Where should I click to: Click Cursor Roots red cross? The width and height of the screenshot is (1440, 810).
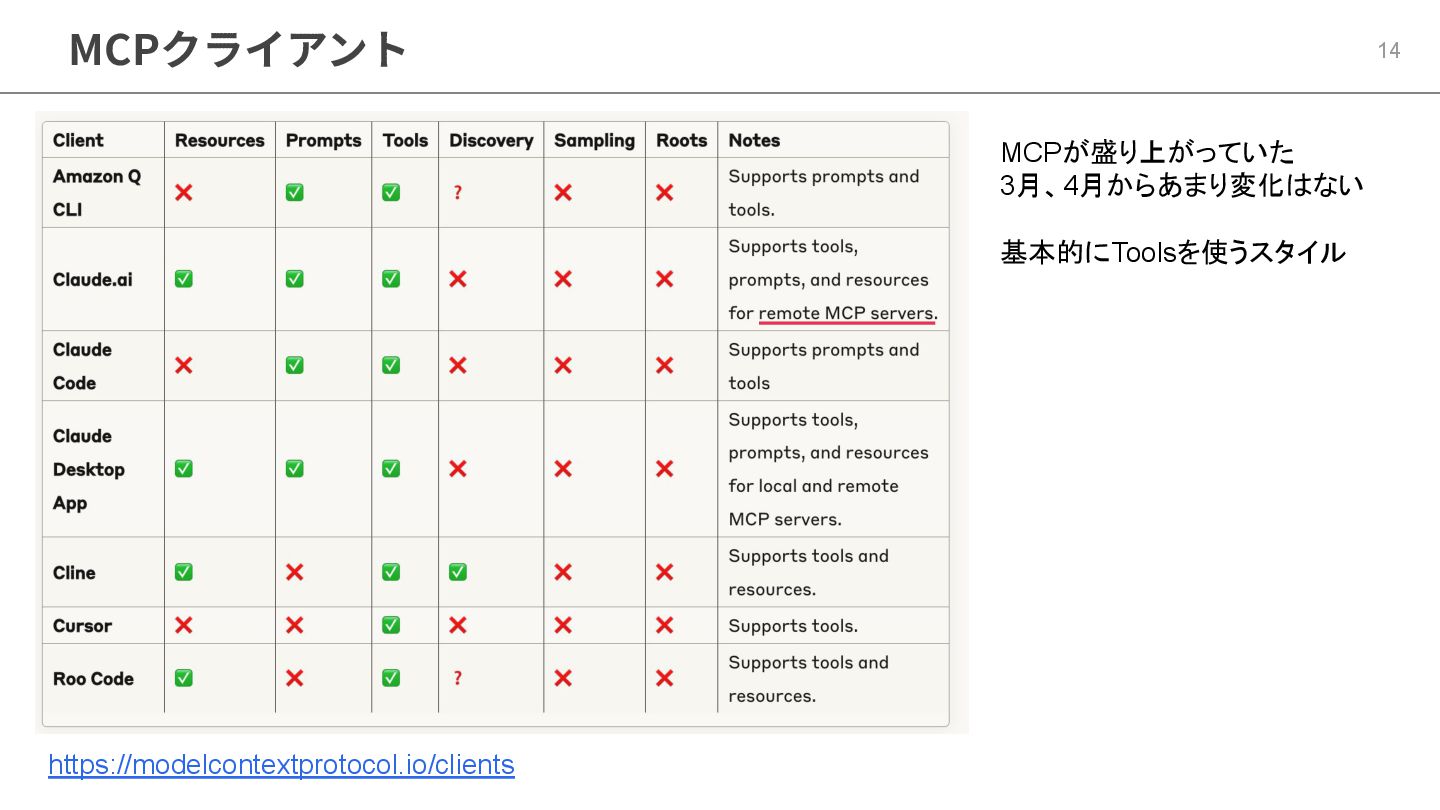[x=664, y=625]
